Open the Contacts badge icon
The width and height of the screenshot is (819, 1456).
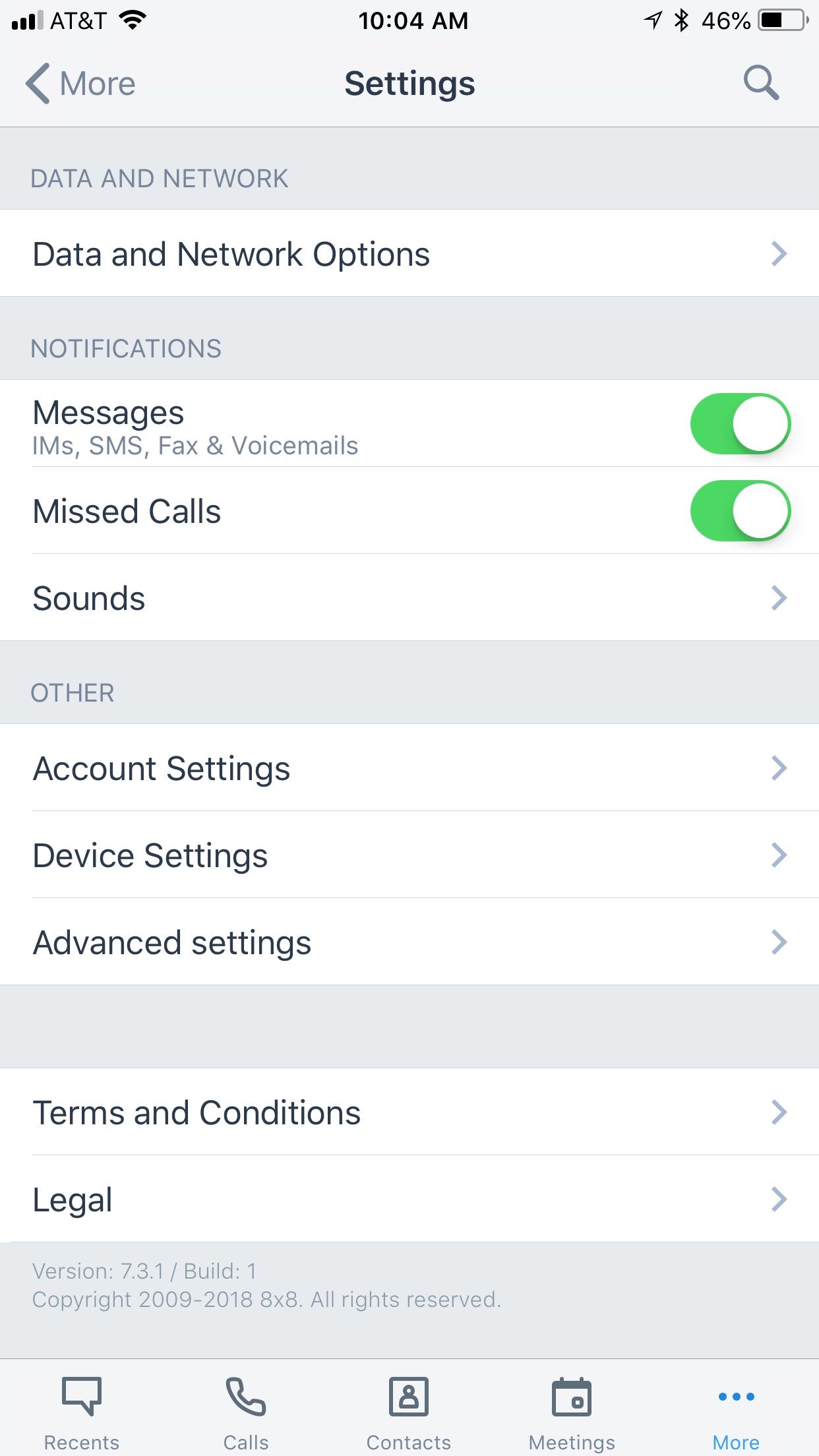[x=409, y=1396]
